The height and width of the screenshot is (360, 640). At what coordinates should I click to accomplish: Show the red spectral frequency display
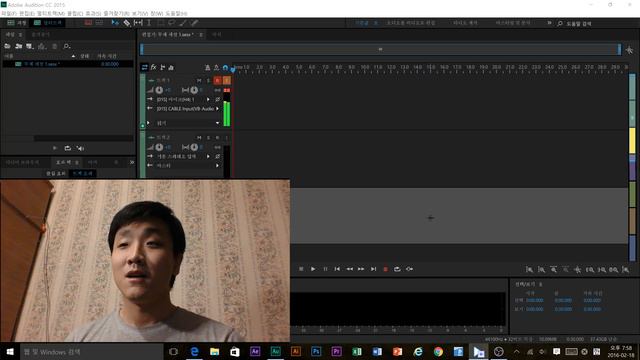pos(88,23)
